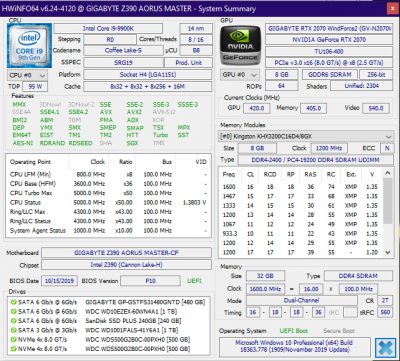Click the memory timings scrollbar thumb
This screenshot has width=400, height=361.
(387, 200)
